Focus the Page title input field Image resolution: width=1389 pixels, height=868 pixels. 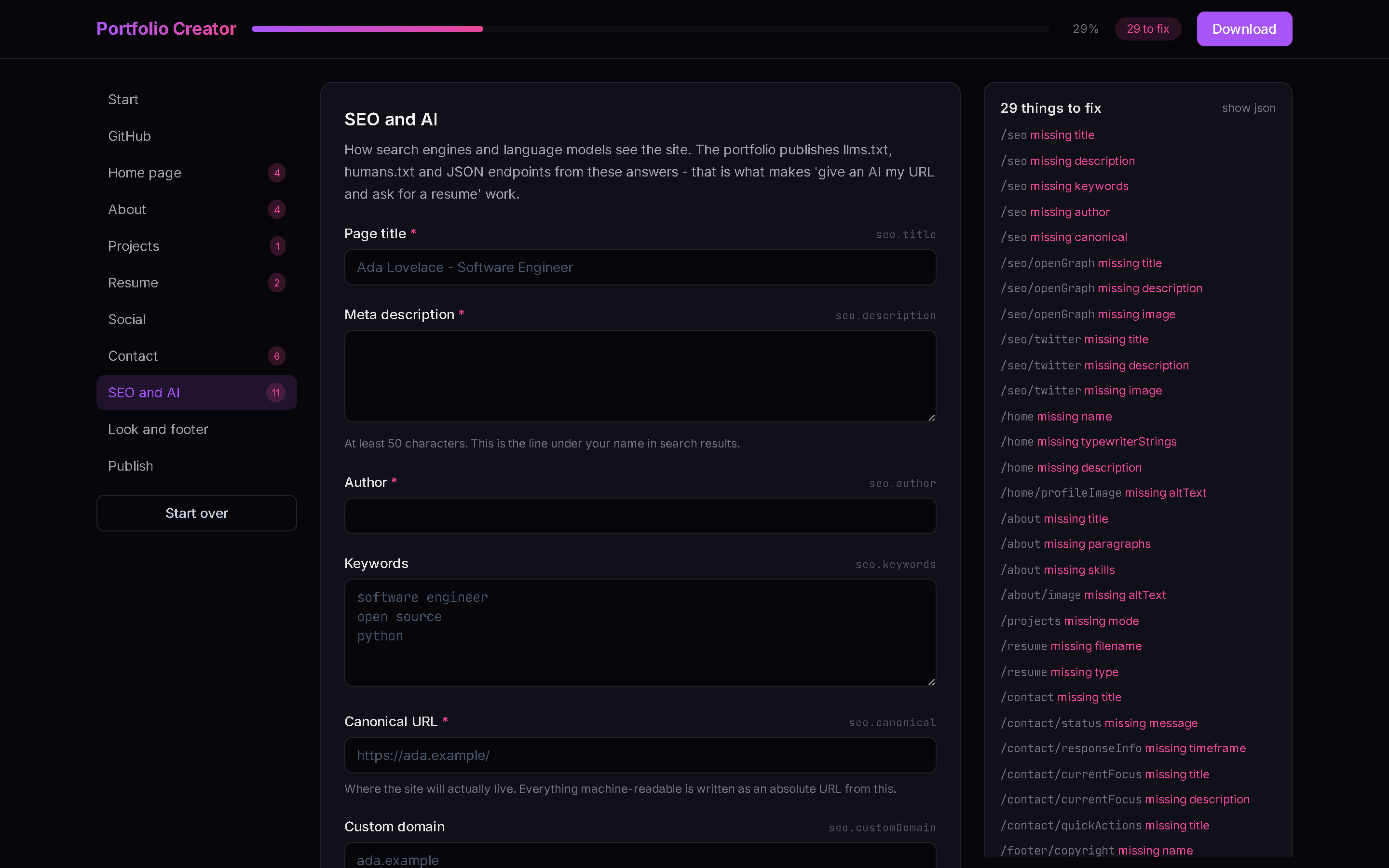tap(640, 267)
